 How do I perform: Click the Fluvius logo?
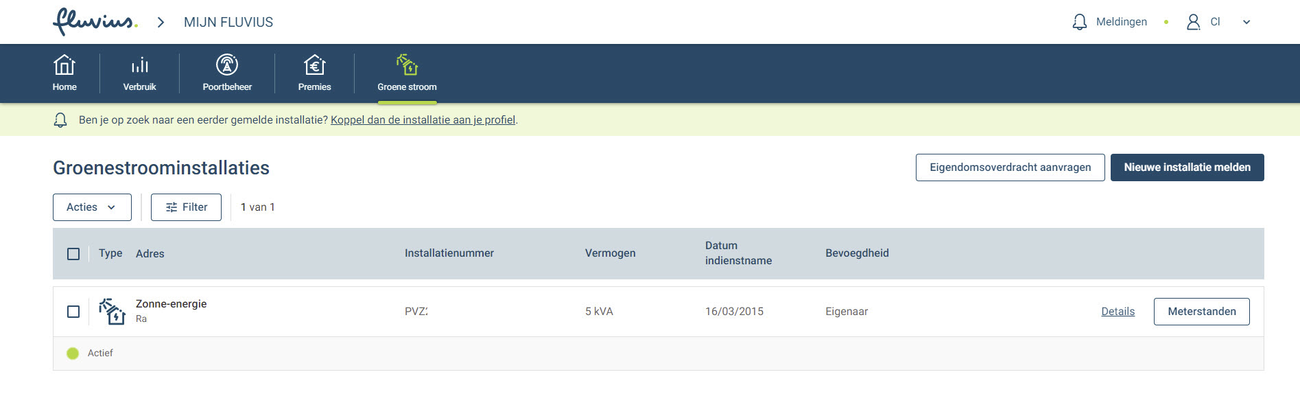(95, 21)
